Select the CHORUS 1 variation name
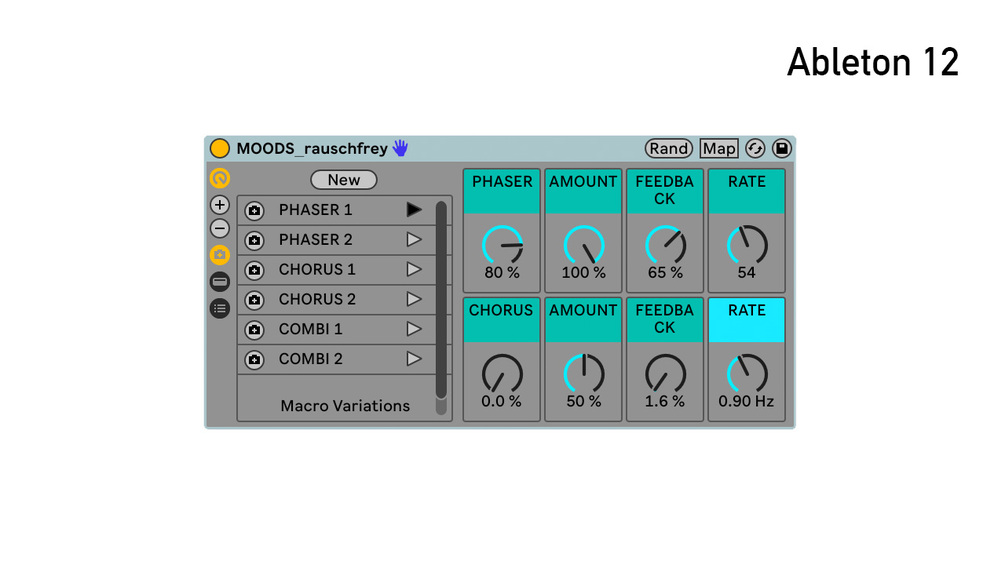The image size is (1005, 565). [317, 270]
